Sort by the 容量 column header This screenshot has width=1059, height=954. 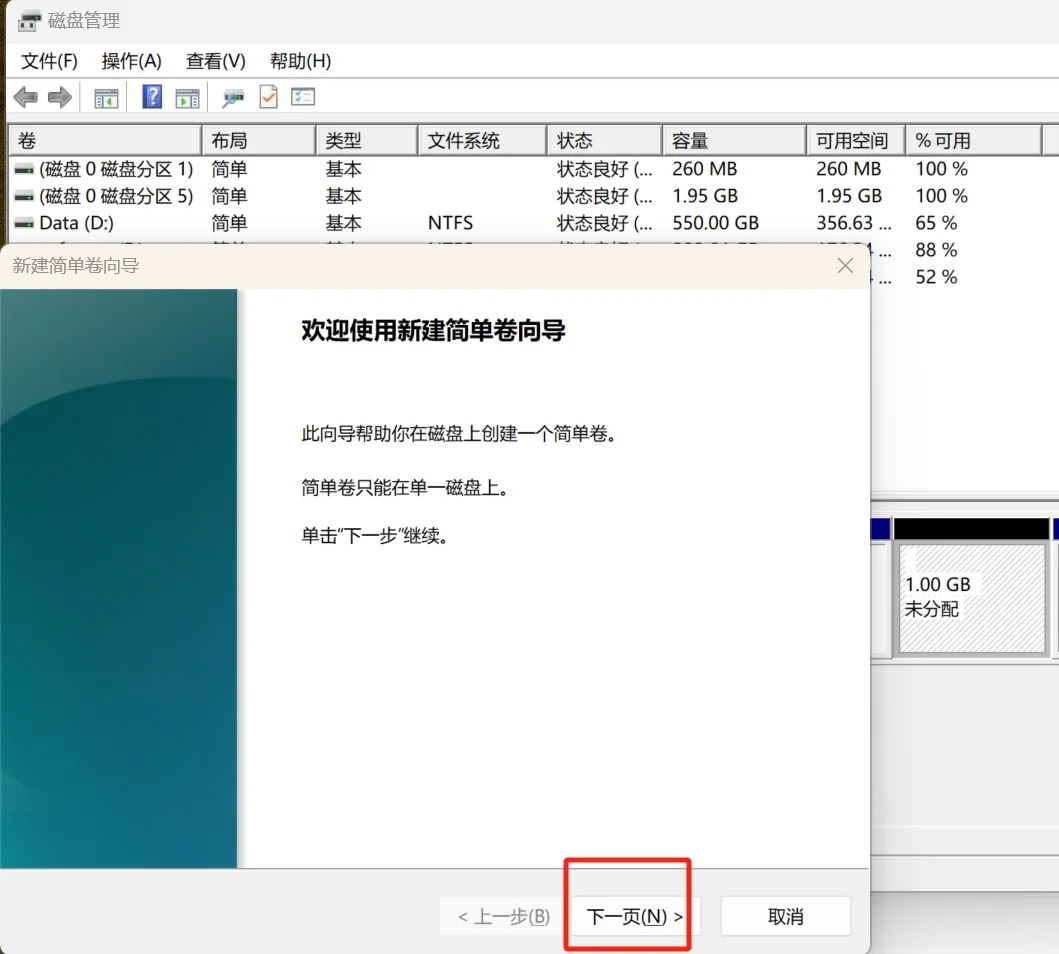point(734,140)
